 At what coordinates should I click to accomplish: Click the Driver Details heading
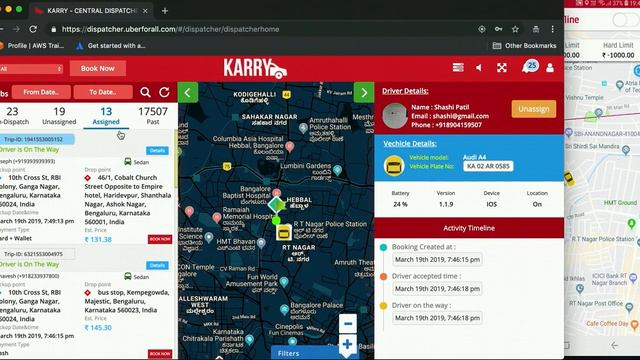click(405, 91)
